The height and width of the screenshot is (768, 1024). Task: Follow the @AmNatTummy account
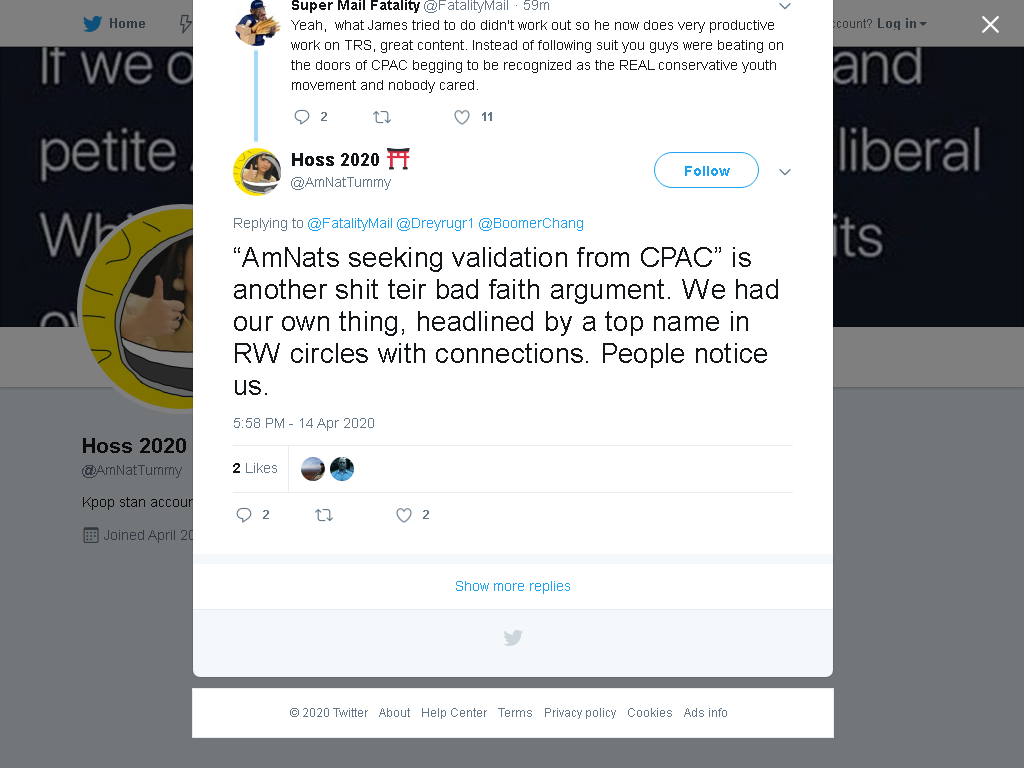click(x=706, y=170)
